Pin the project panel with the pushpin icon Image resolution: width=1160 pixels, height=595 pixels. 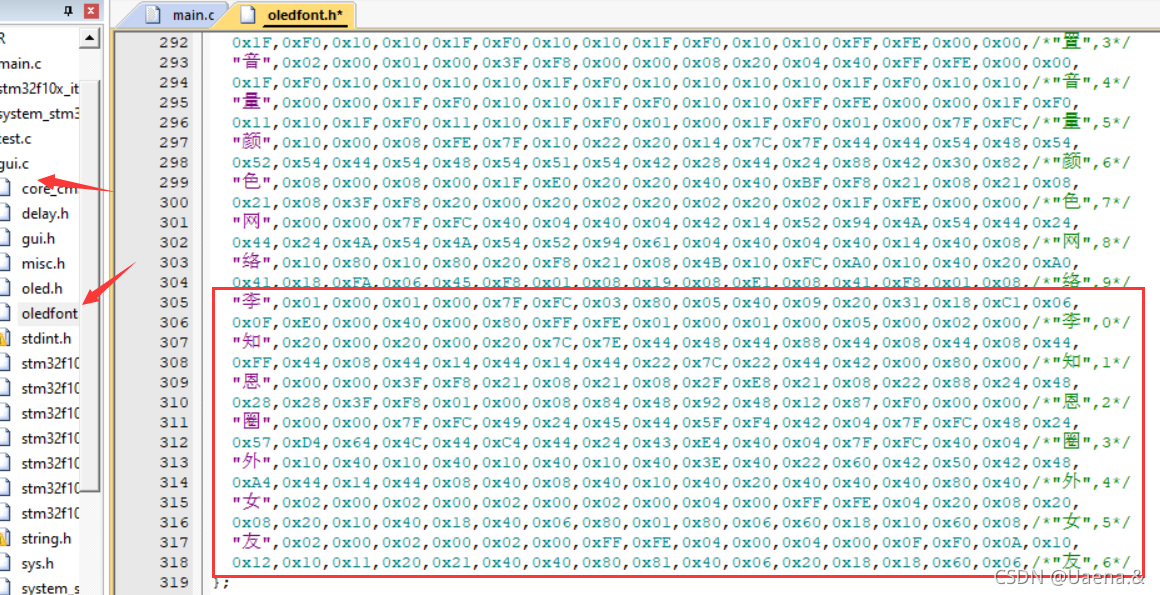[68, 11]
